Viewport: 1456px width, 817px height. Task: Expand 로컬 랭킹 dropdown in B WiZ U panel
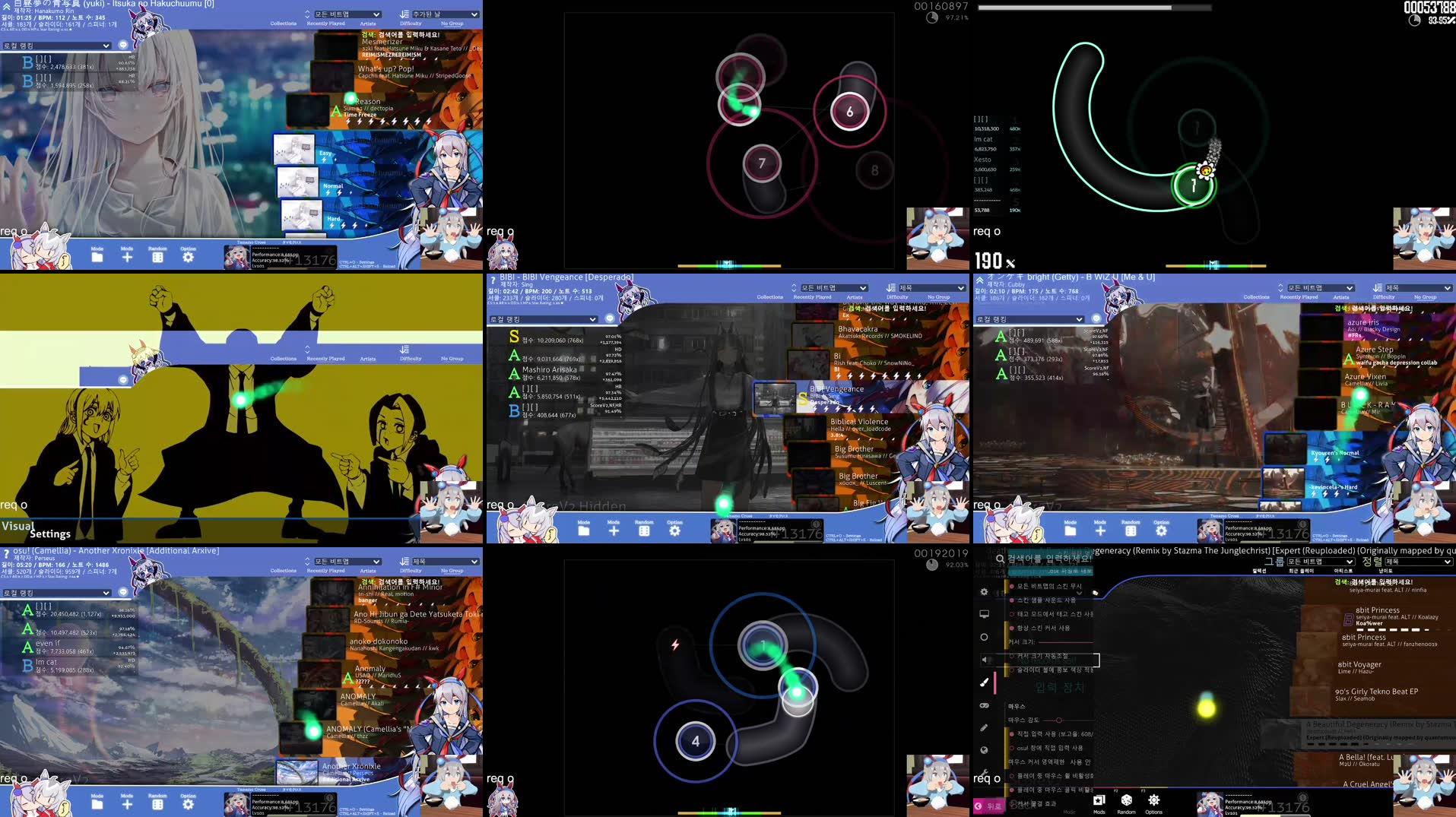tap(1029, 319)
